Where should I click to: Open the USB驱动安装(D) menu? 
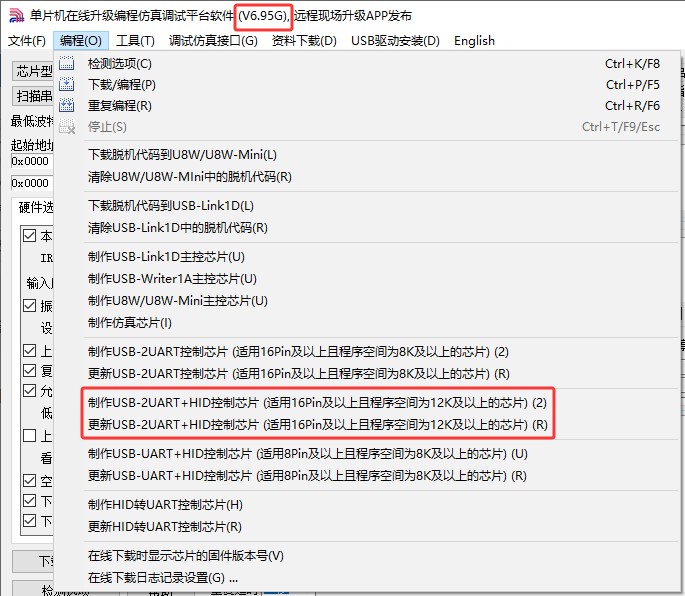tap(395, 41)
